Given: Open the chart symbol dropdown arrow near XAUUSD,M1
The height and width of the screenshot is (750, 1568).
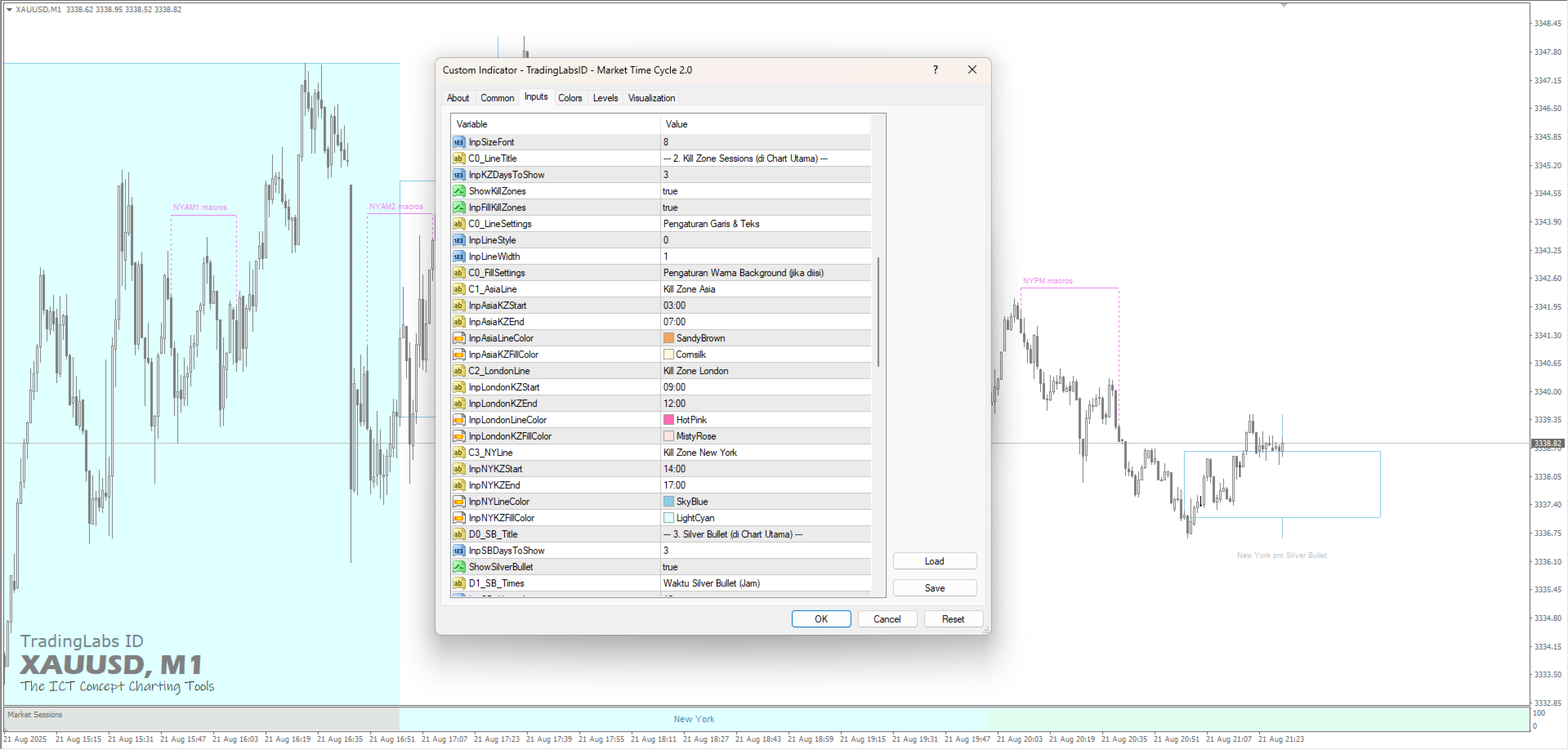Looking at the screenshot, I should click(x=9, y=10).
